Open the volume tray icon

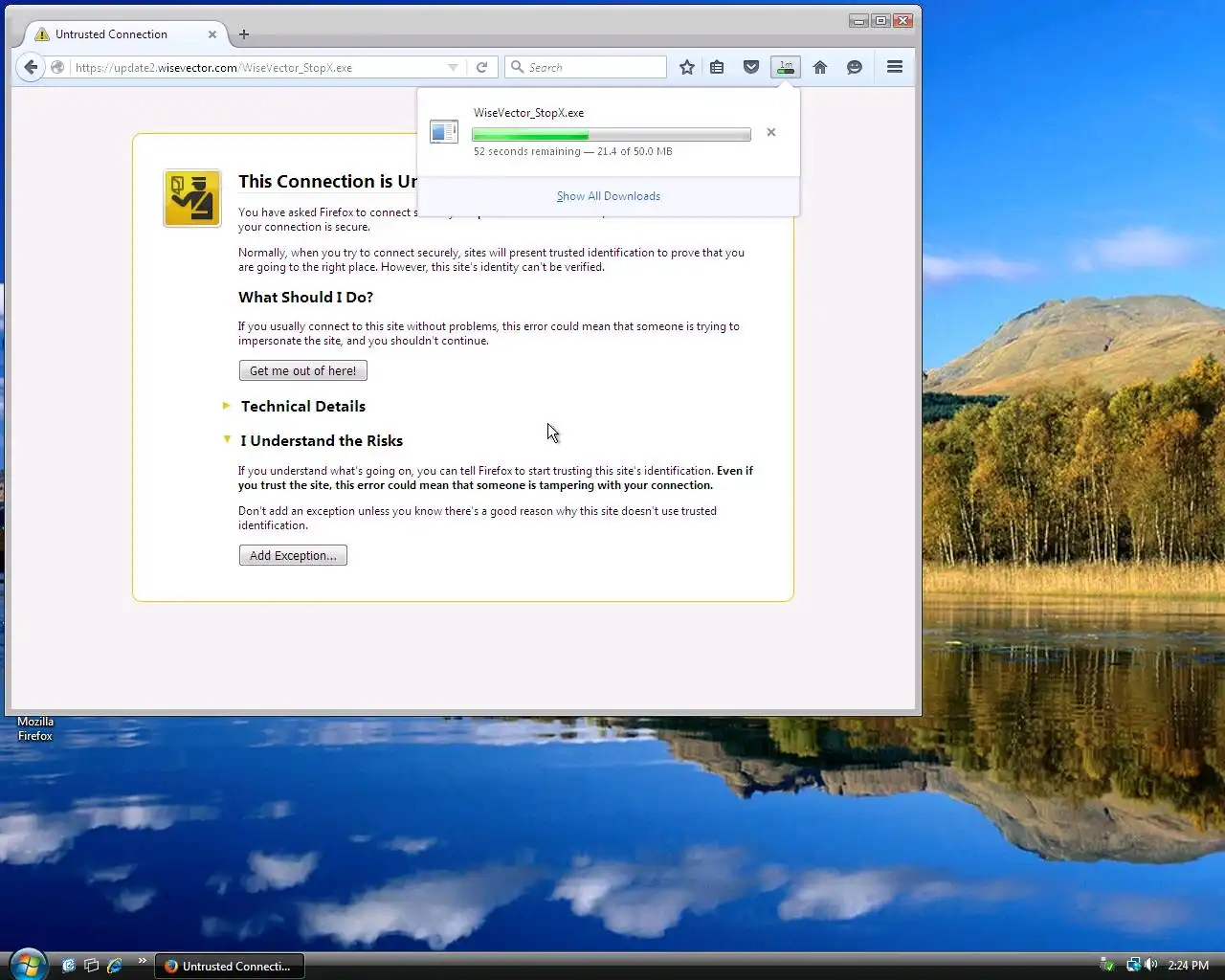click(x=1151, y=965)
